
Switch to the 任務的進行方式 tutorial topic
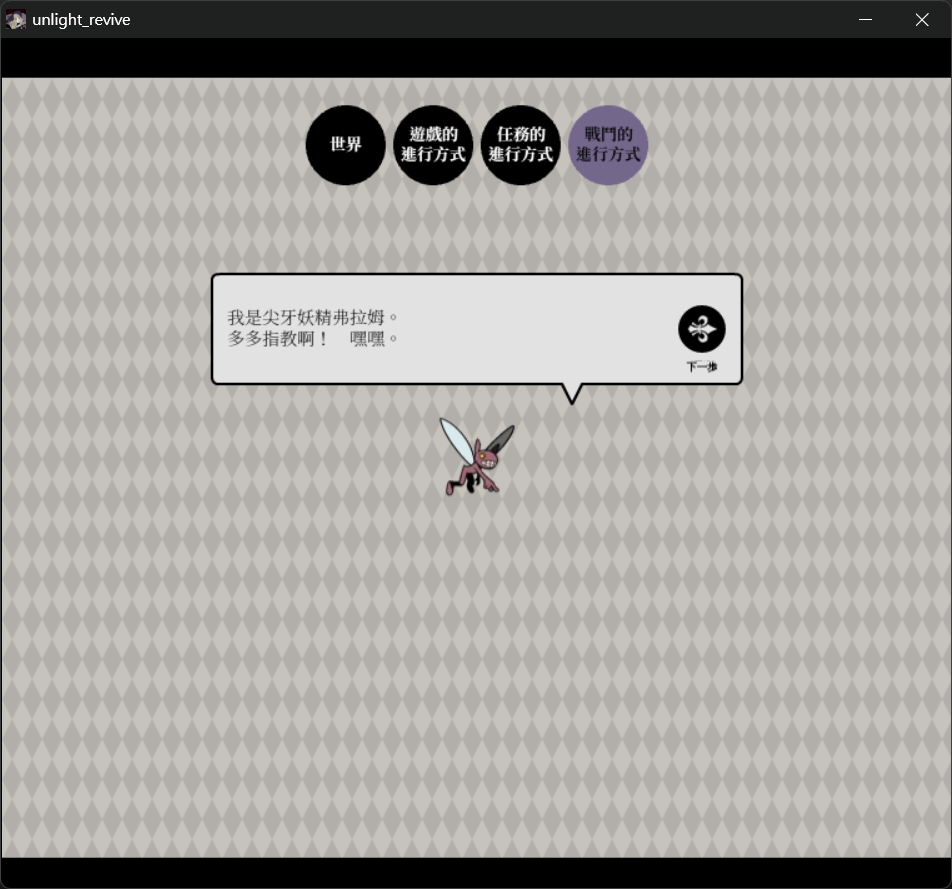point(520,145)
